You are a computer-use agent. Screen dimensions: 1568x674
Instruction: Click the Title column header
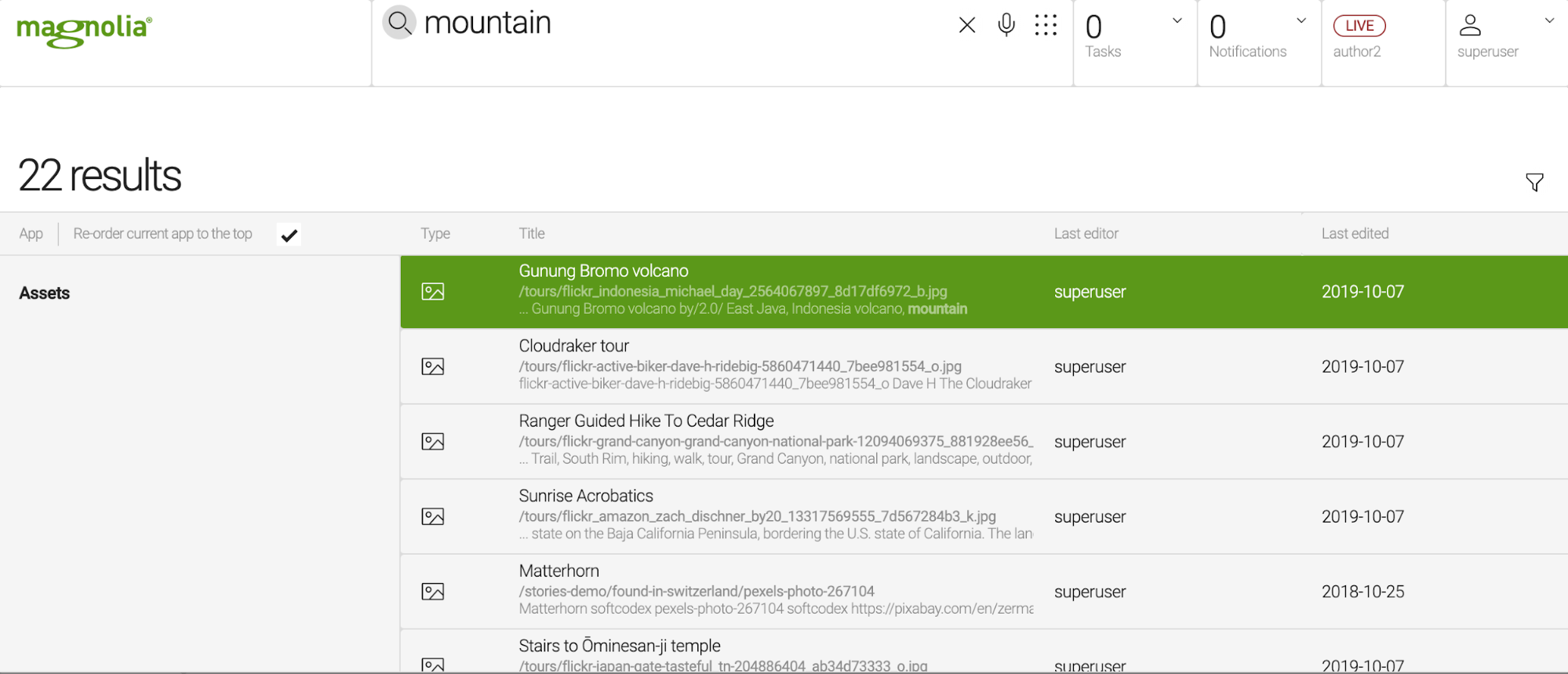[532, 234]
